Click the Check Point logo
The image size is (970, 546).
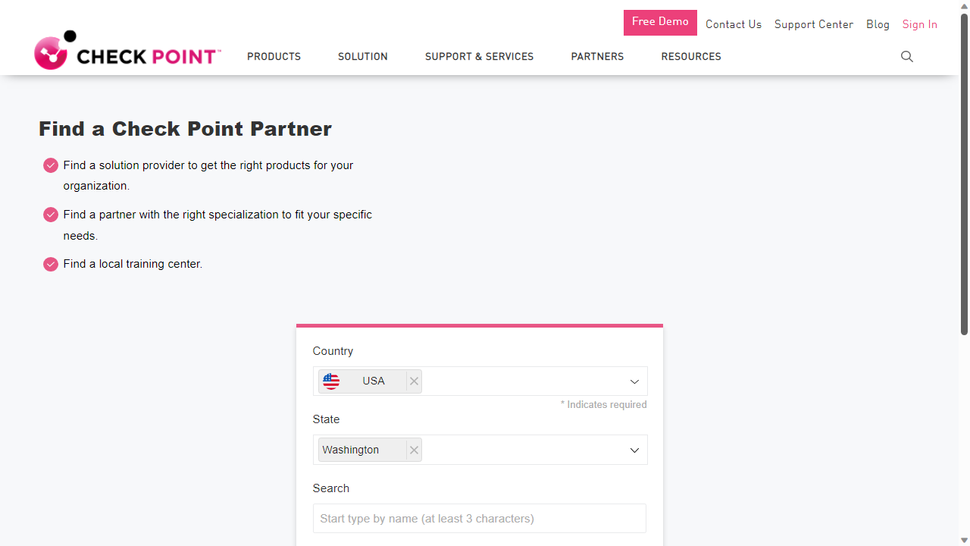click(x=127, y=50)
